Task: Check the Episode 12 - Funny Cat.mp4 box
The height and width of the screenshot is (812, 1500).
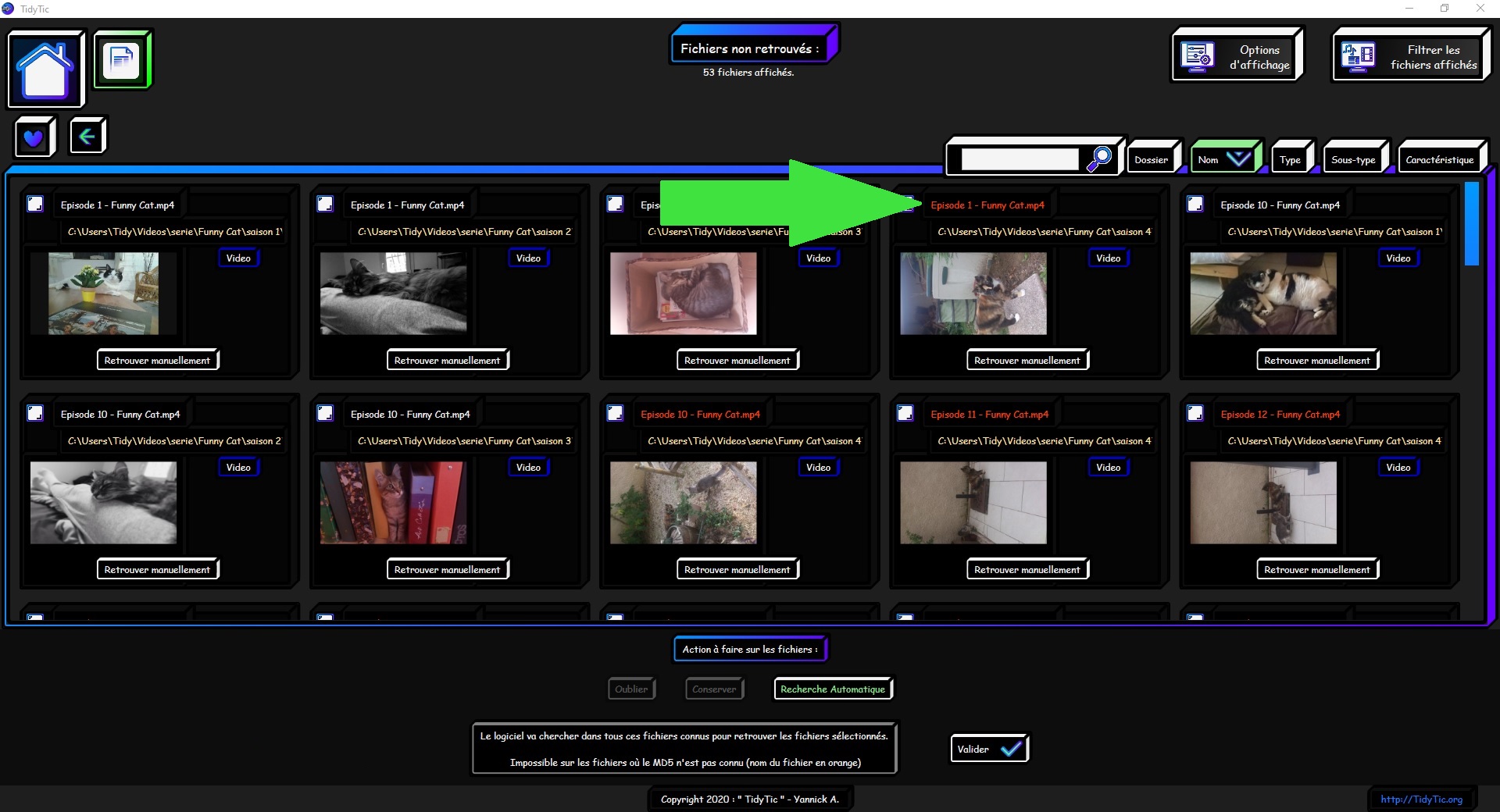Action: [1195, 413]
